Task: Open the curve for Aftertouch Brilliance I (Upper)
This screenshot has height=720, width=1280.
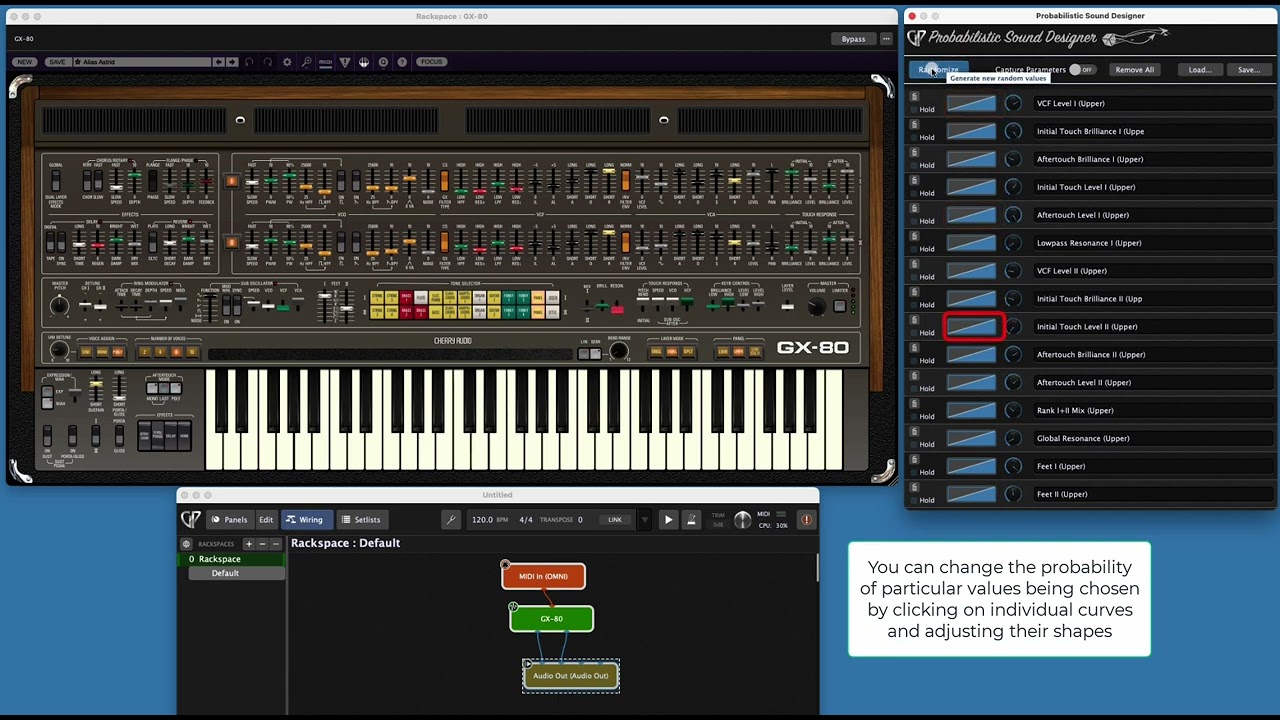Action: pos(971,159)
